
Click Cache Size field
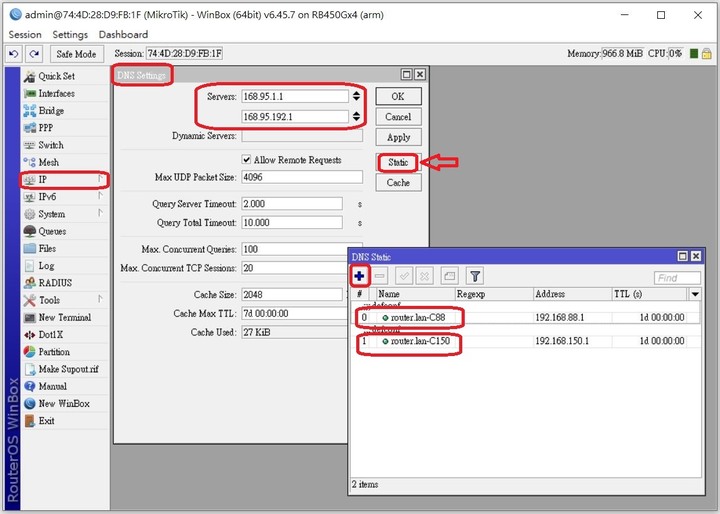[x=292, y=295]
